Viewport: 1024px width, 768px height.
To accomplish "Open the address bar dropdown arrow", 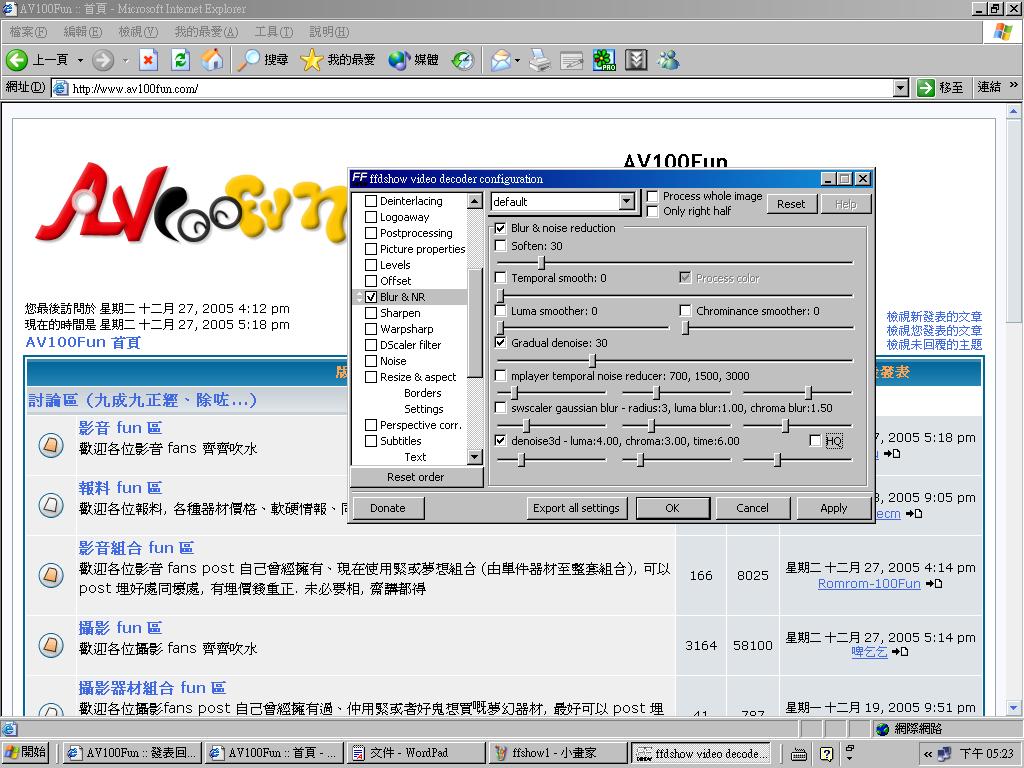I will [x=900, y=88].
